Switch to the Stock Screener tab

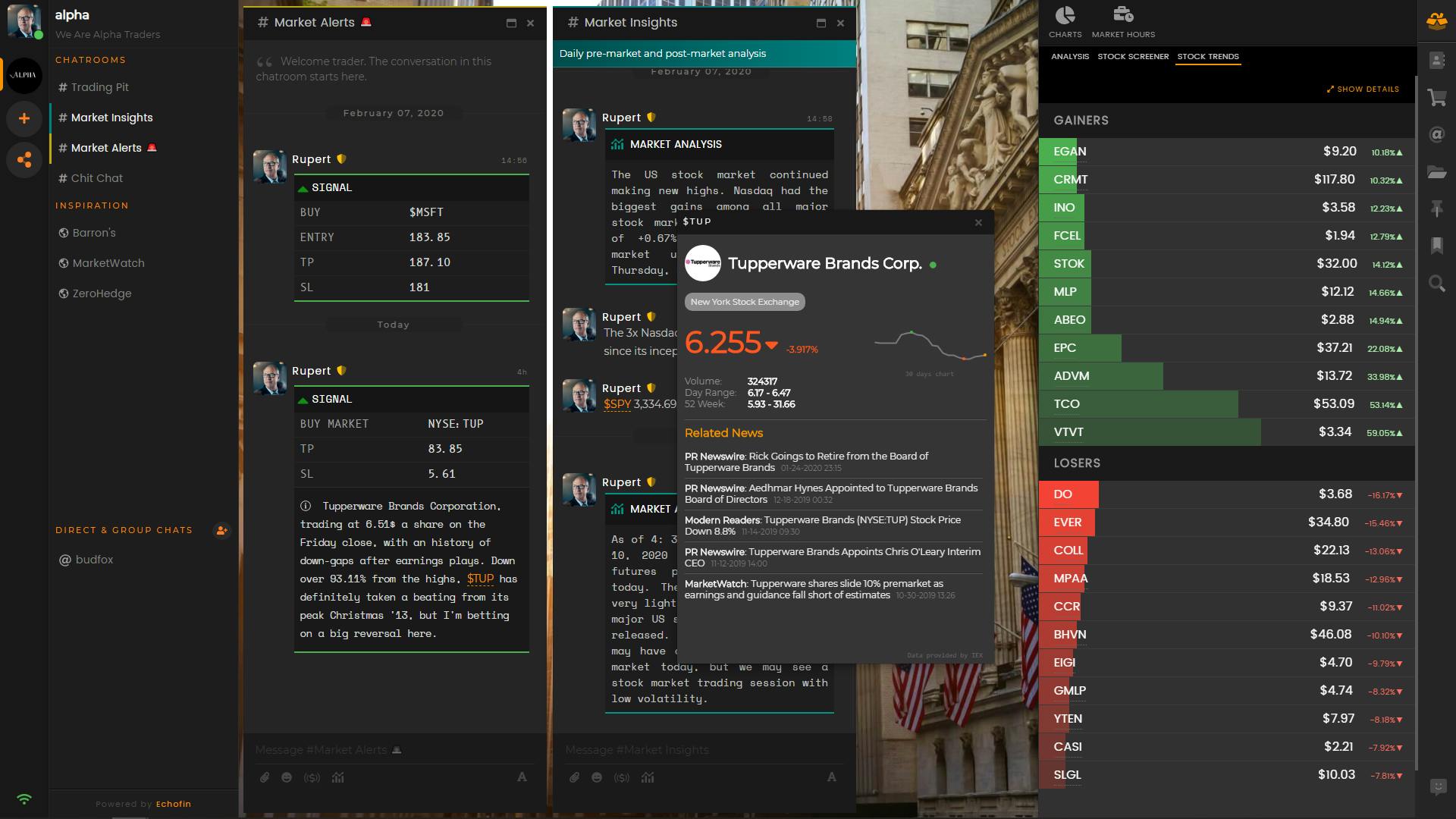point(1133,57)
